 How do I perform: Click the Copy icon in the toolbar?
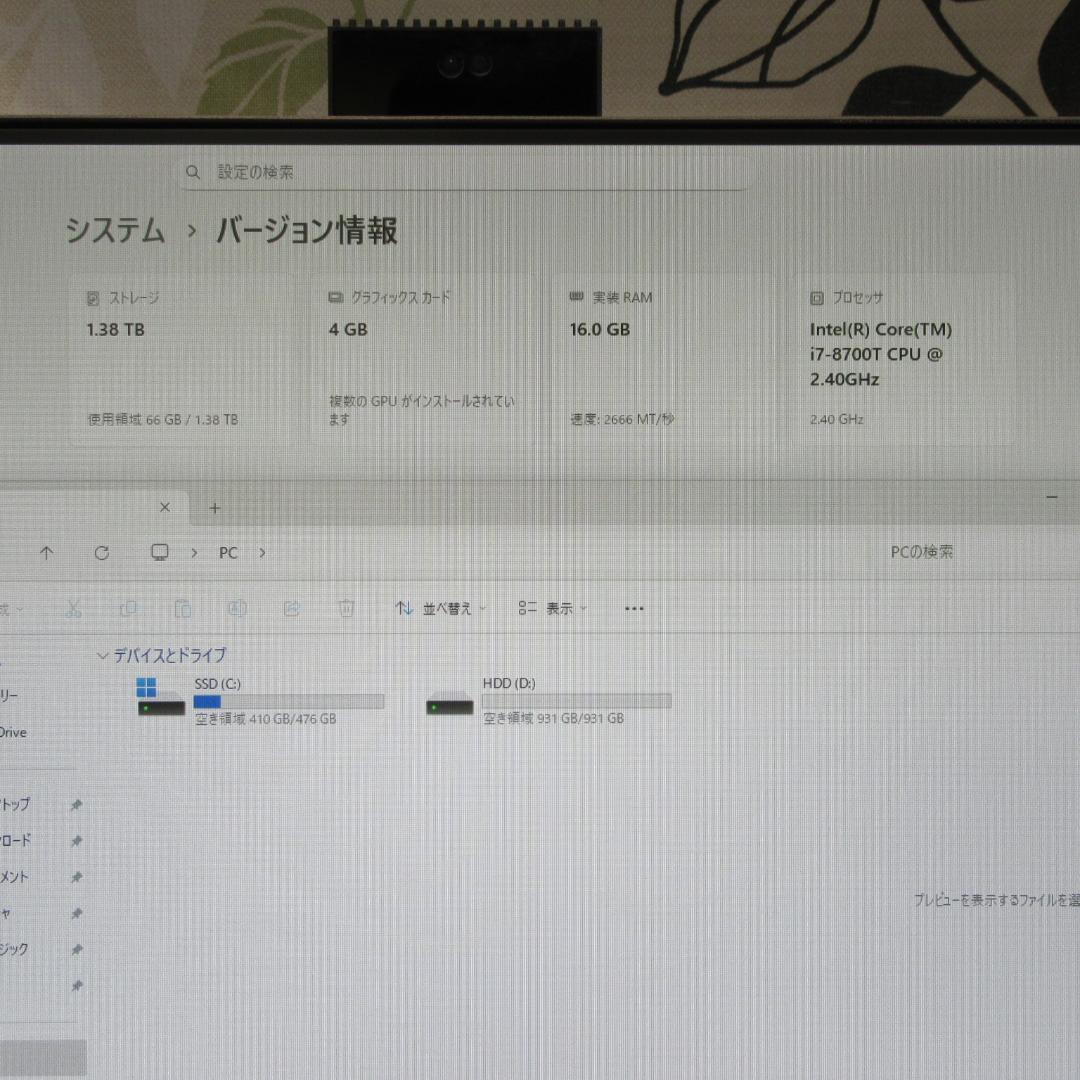[x=128, y=608]
